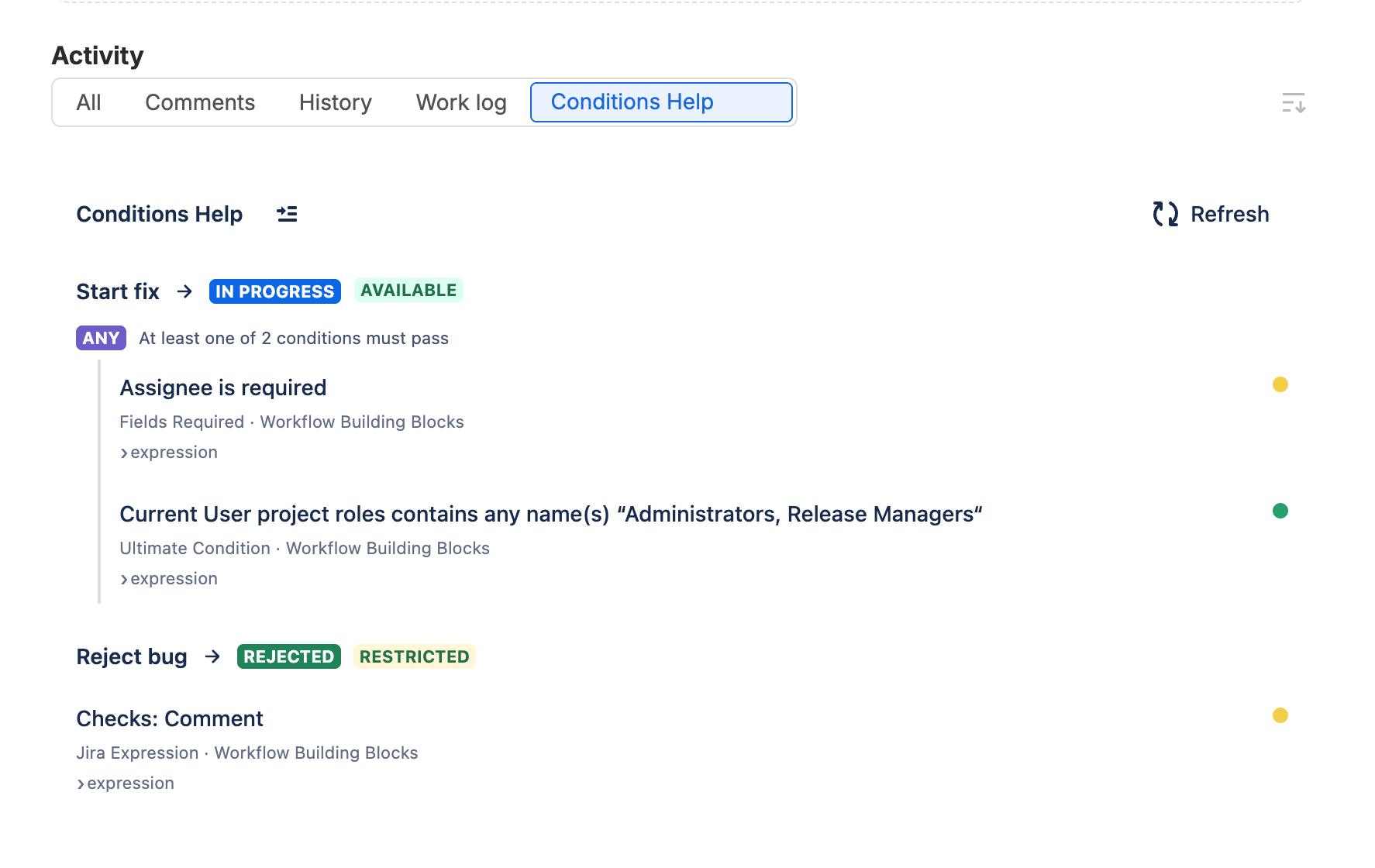Click green status dot for project roles condition
This screenshot has width=1375, height=868.
point(1280,511)
